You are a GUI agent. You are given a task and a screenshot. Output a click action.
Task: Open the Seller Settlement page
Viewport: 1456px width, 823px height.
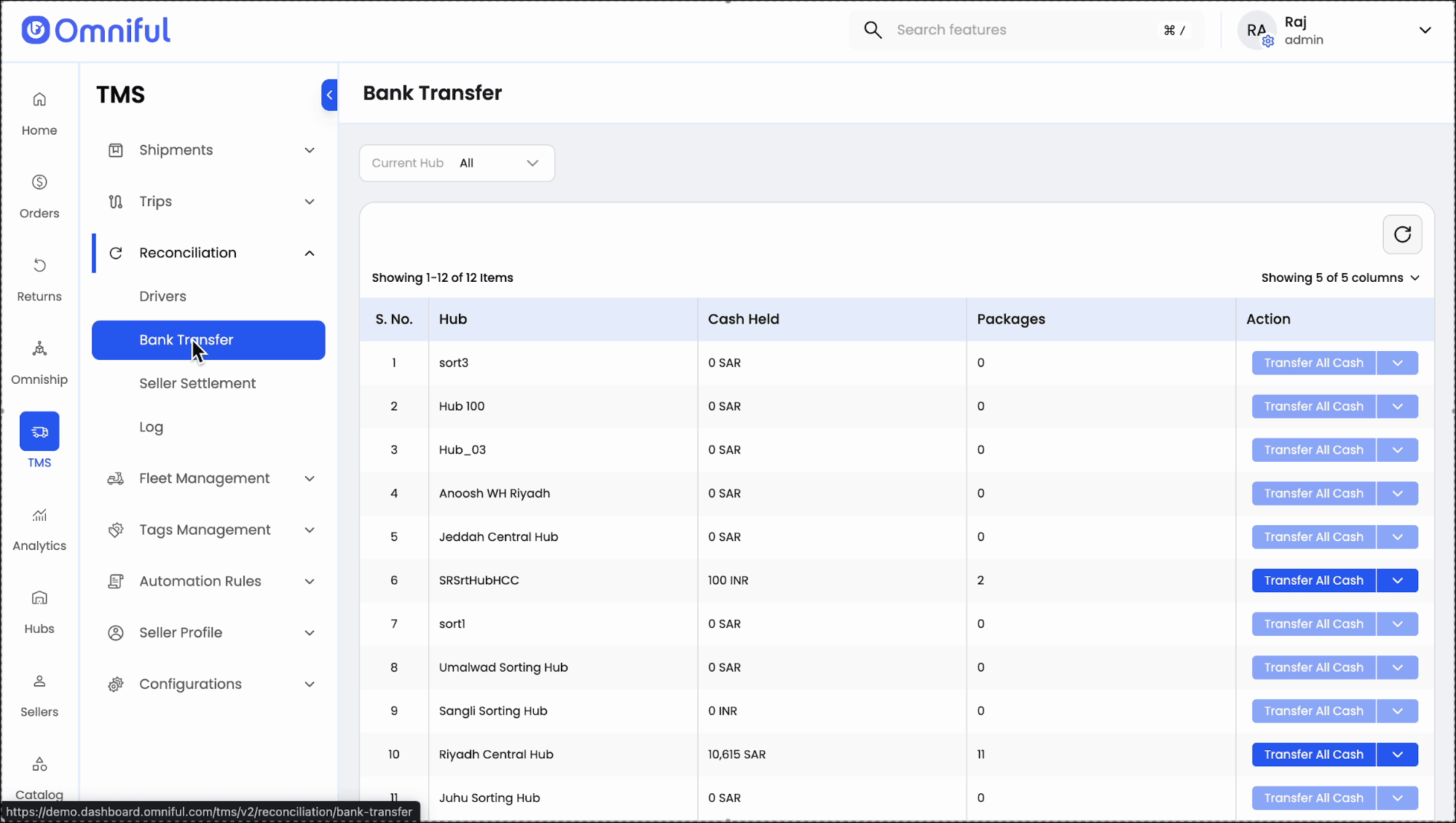point(197,383)
